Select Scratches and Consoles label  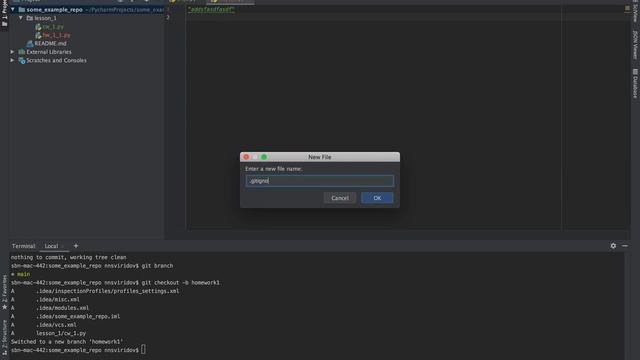(56, 60)
